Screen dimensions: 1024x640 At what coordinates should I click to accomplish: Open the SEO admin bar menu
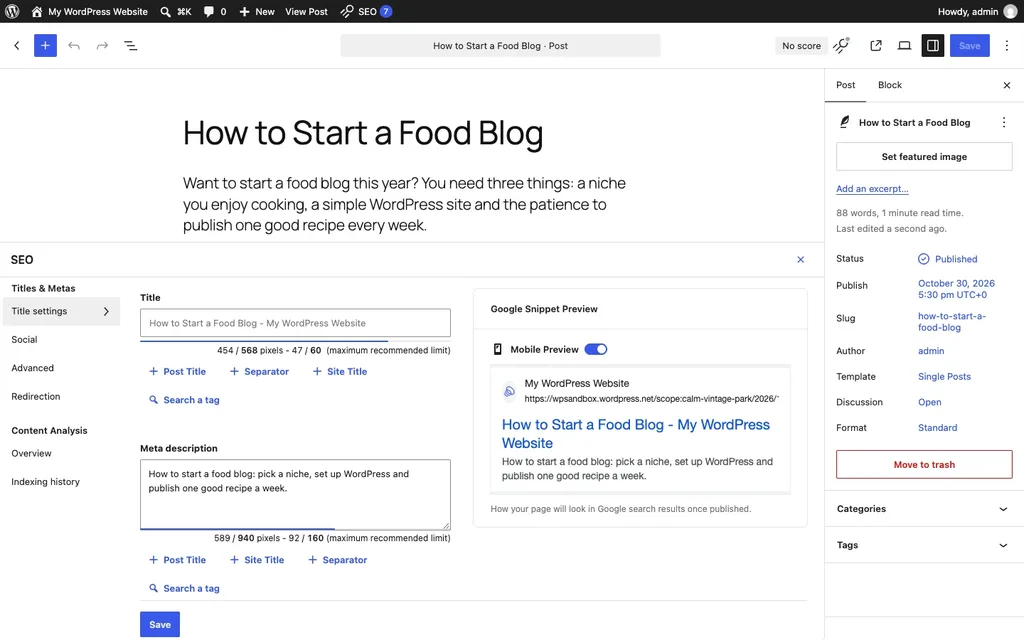pos(366,11)
